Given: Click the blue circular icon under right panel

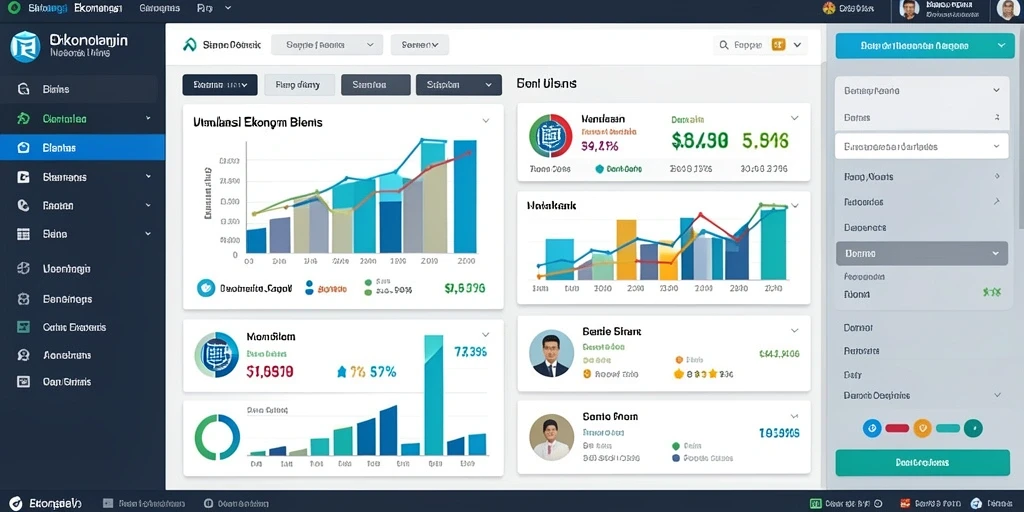Looking at the screenshot, I should point(872,428).
